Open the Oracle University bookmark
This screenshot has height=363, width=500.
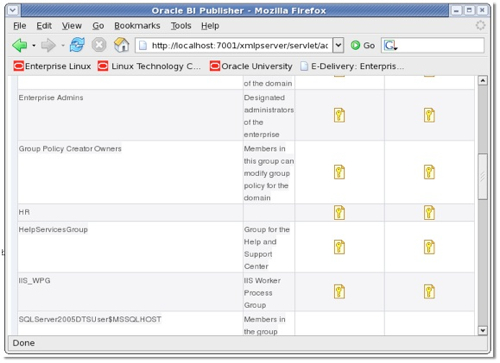pos(251,66)
